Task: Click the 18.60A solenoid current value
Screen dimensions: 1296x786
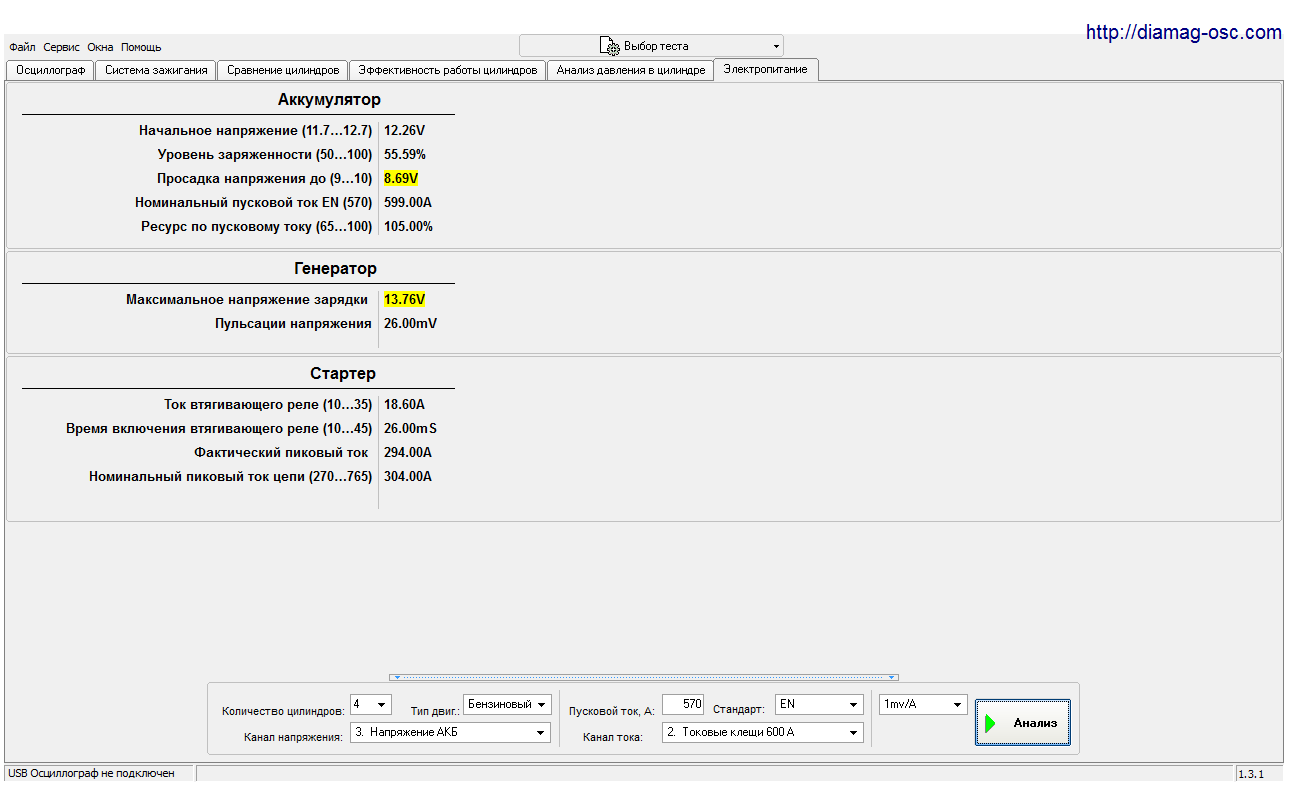Action: pyautogui.click(x=404, y=405)
